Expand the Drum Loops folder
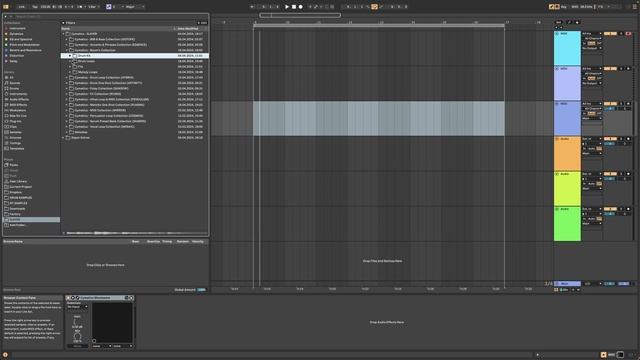Screen dimensions: 640x360 point(70,61)
